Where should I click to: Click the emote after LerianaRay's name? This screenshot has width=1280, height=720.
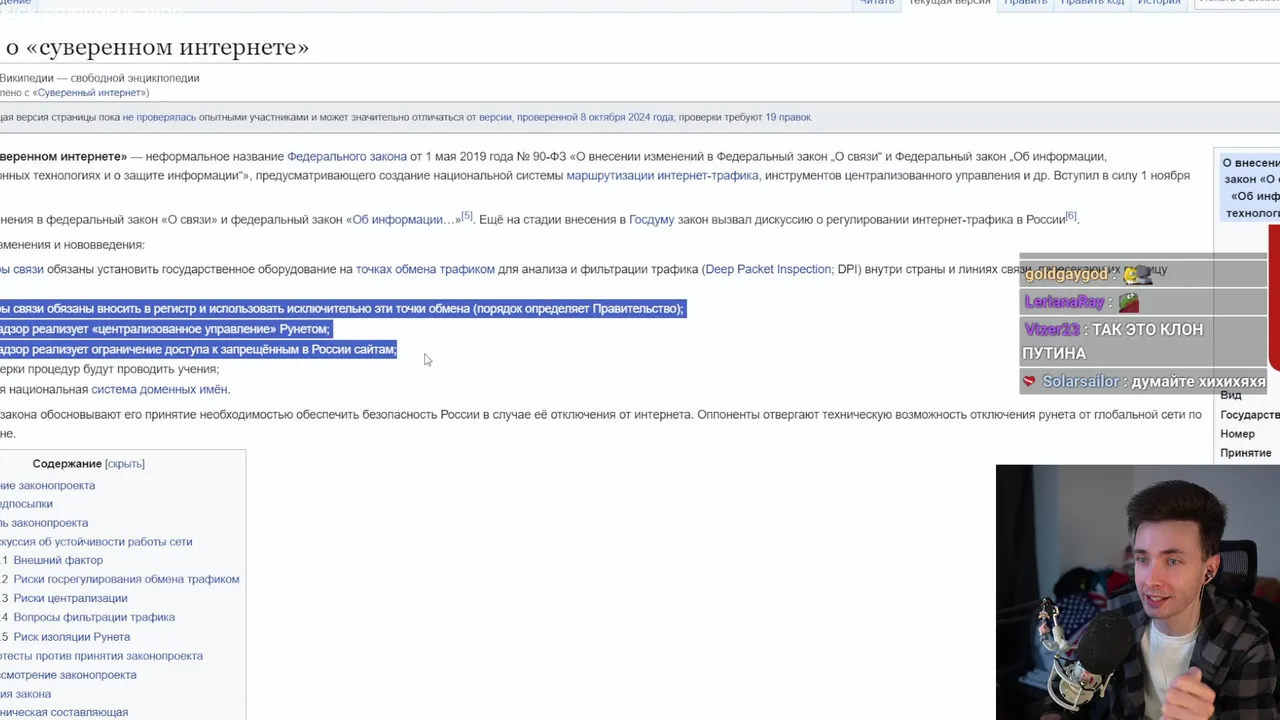[x=1128, y=302]
